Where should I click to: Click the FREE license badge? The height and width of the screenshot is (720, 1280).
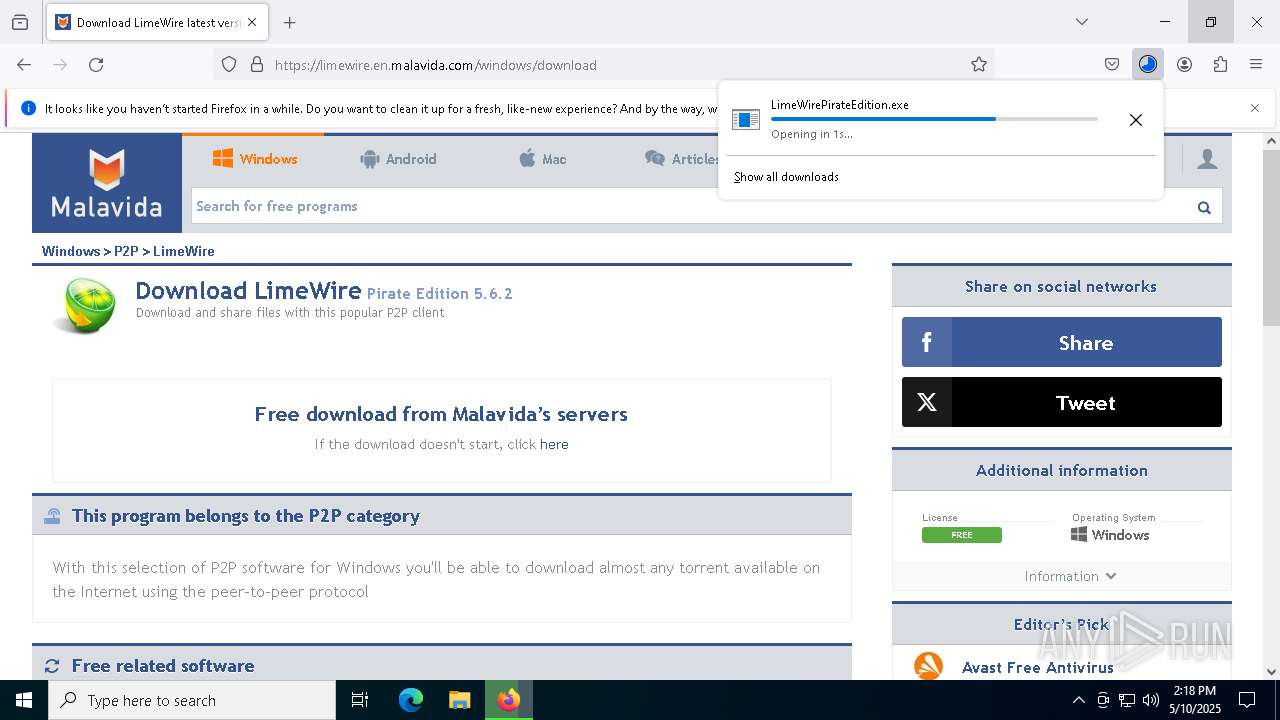coord(962,535)
